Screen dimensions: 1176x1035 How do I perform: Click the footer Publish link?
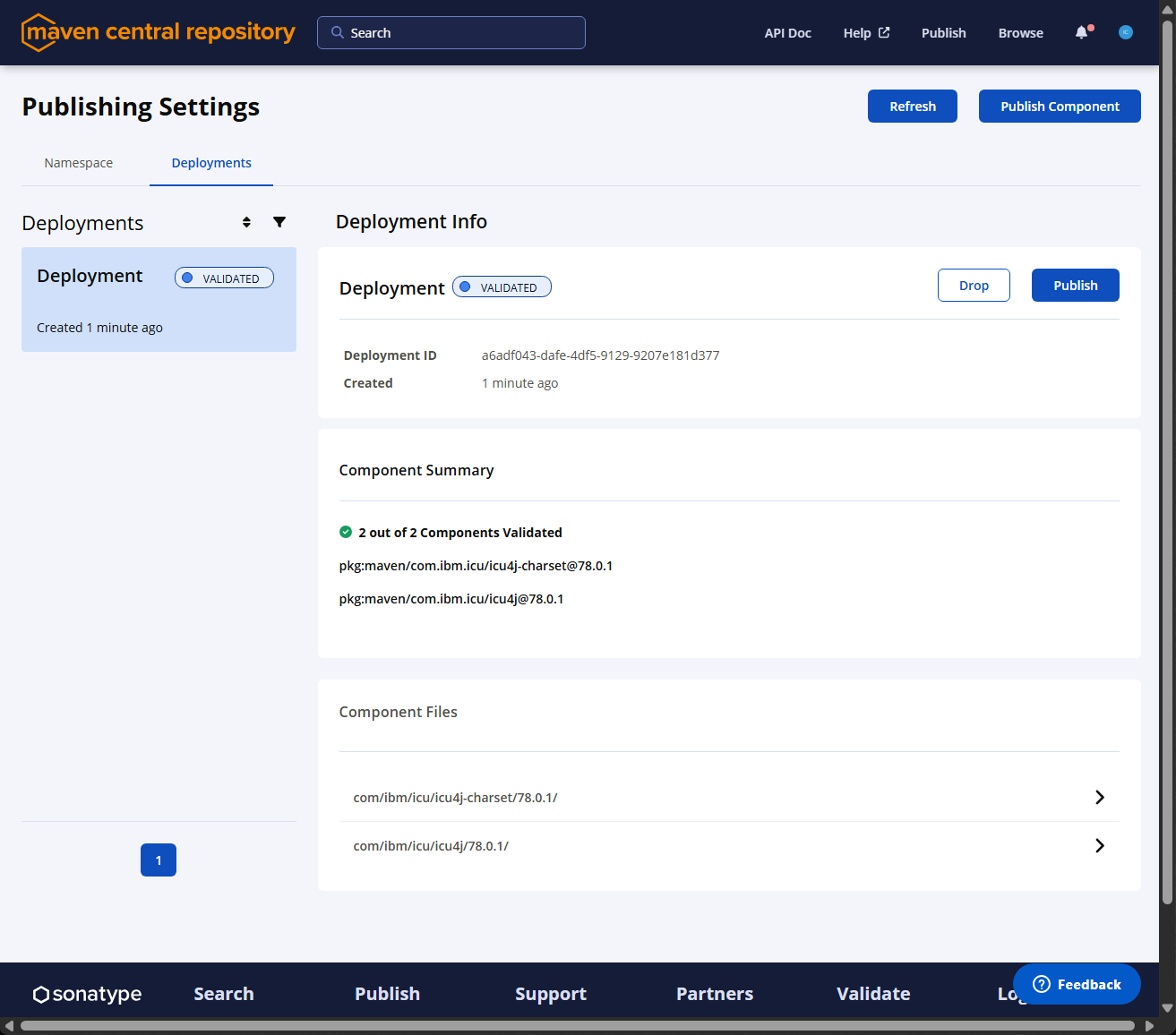pos(387,994)
